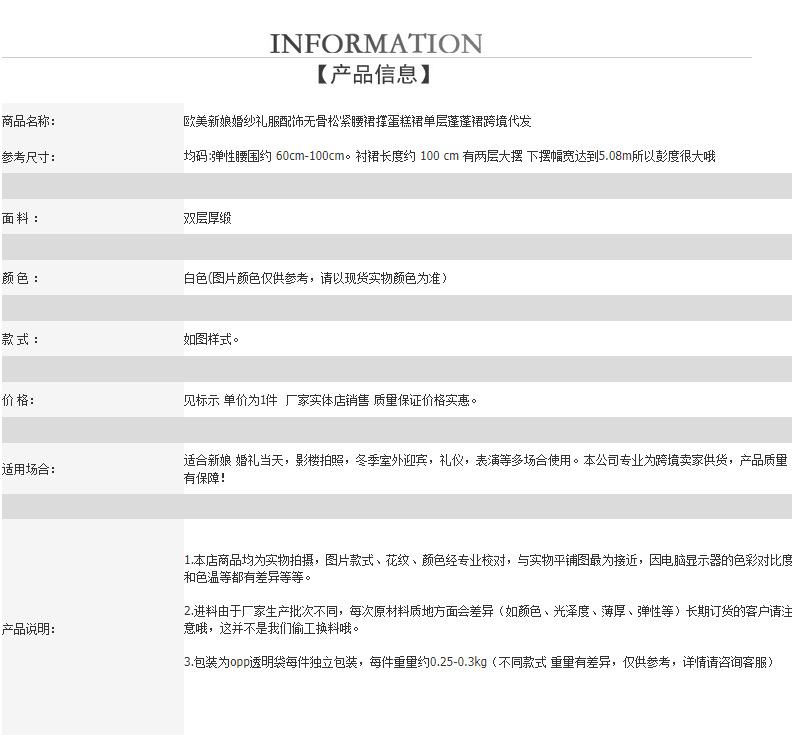
Task: Select the 面料 row label
Action: [21, 218]
